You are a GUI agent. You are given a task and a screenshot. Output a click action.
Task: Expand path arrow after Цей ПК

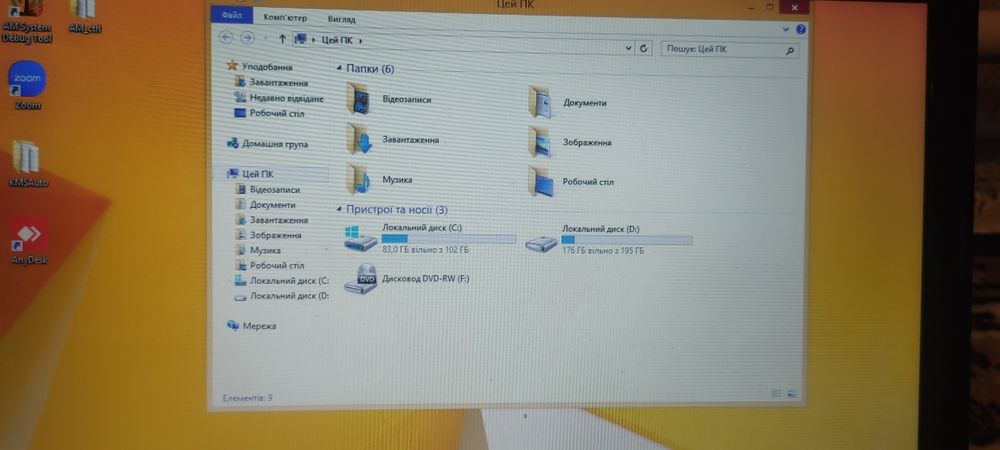click(360, 41)
